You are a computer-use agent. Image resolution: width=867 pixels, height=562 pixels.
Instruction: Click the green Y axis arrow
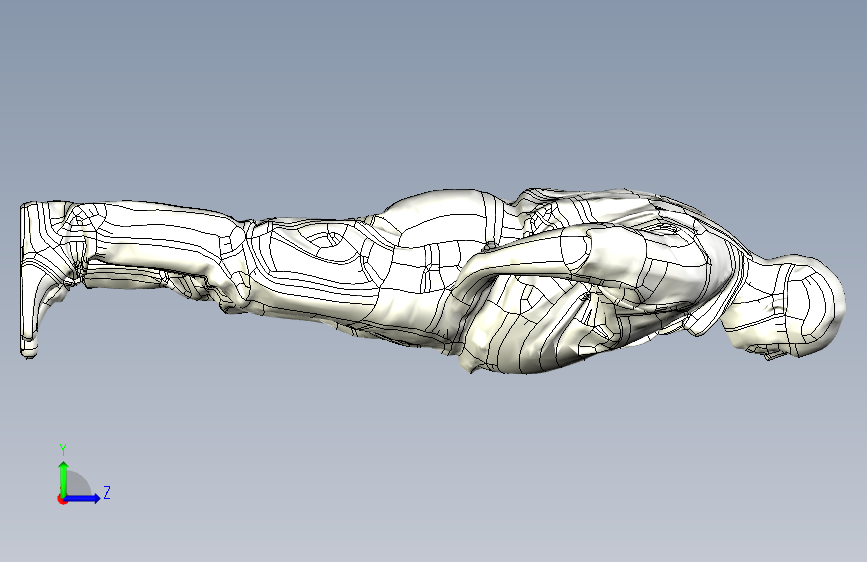click(x=63, y=478)
